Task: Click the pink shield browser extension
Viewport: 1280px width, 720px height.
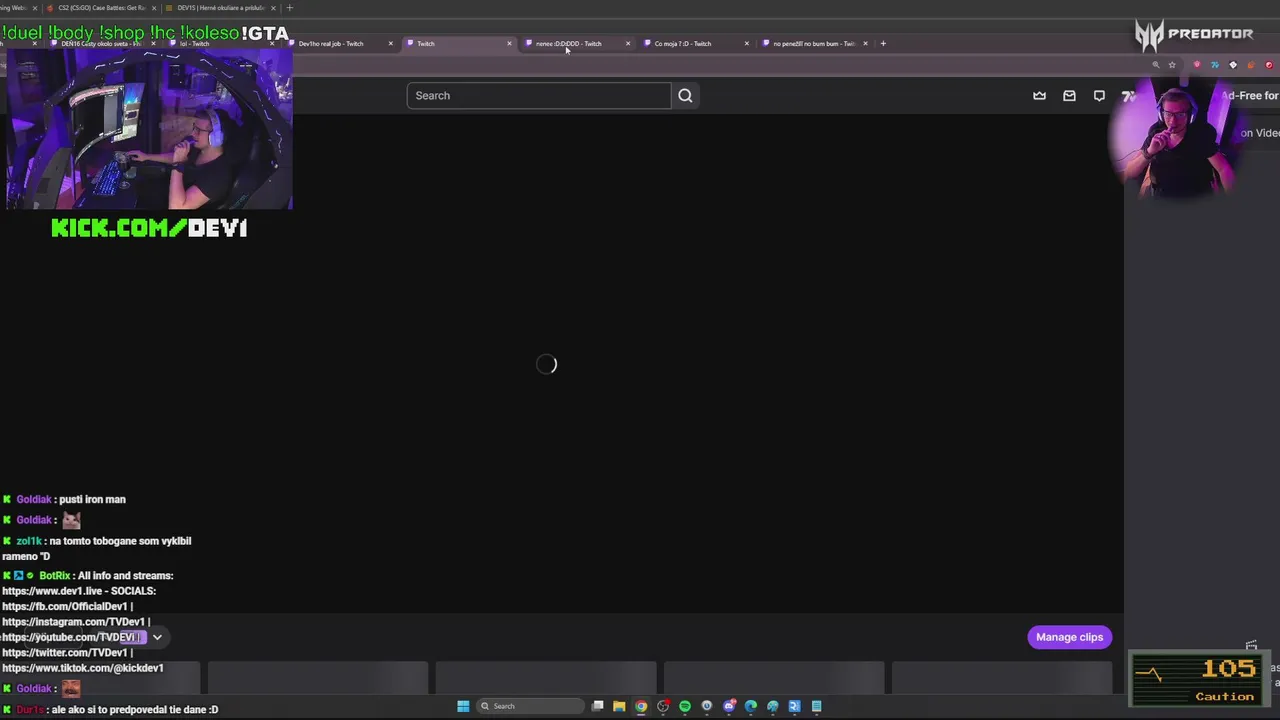Action: pyautogui.click(x=1197, y=65)
